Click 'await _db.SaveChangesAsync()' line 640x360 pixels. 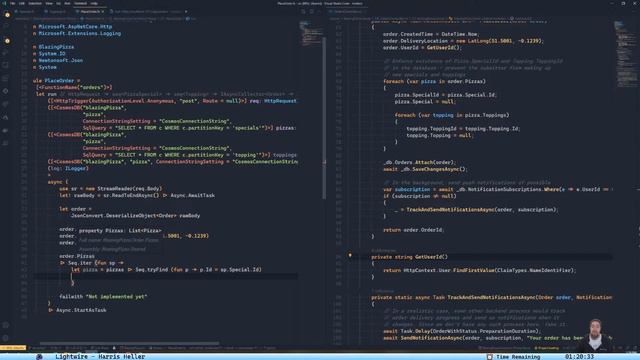[x=425, y=169]
